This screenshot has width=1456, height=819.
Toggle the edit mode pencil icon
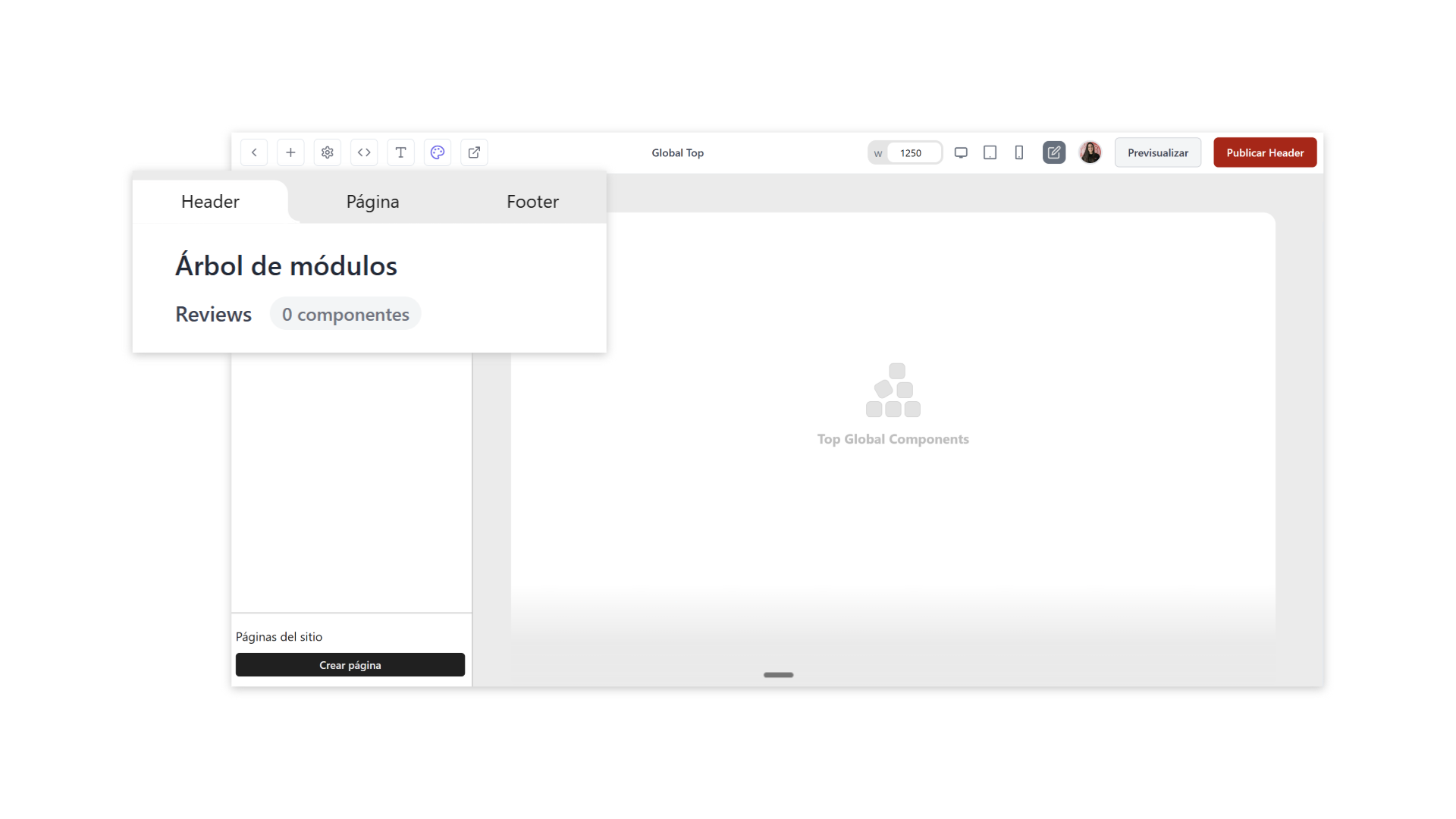pos(1054,152)
